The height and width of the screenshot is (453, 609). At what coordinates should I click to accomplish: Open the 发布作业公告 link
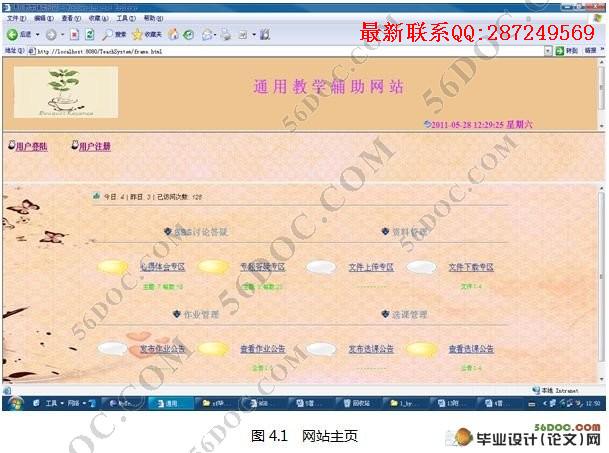[x=162, y=349]
